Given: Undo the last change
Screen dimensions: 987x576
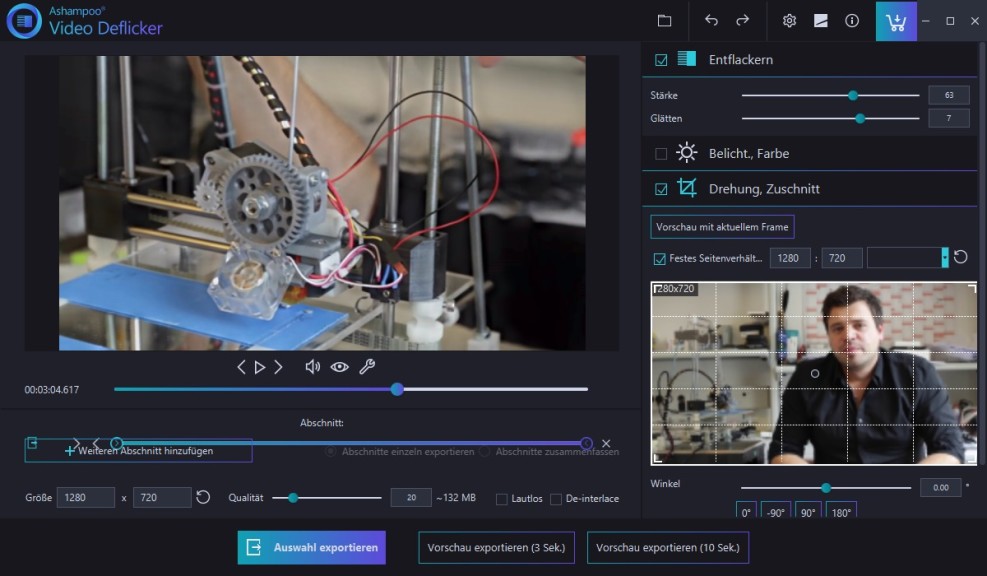Looking at the screenshot, I should [711, 20].
